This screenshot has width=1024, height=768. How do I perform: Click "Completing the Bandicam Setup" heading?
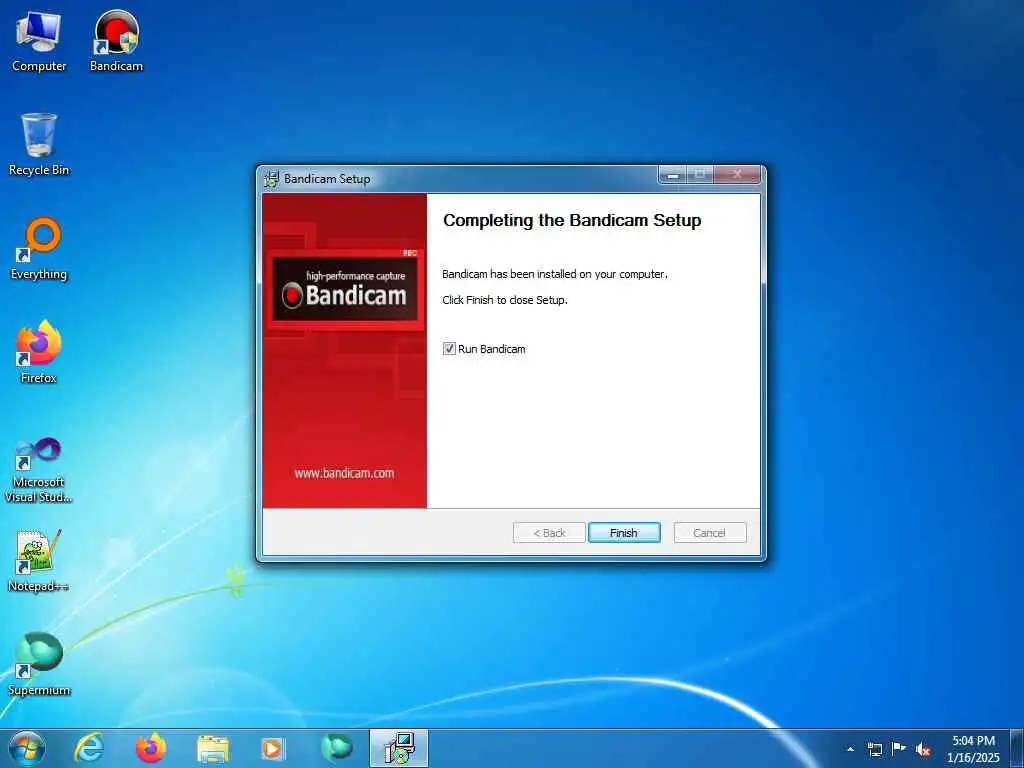(572, 221)
